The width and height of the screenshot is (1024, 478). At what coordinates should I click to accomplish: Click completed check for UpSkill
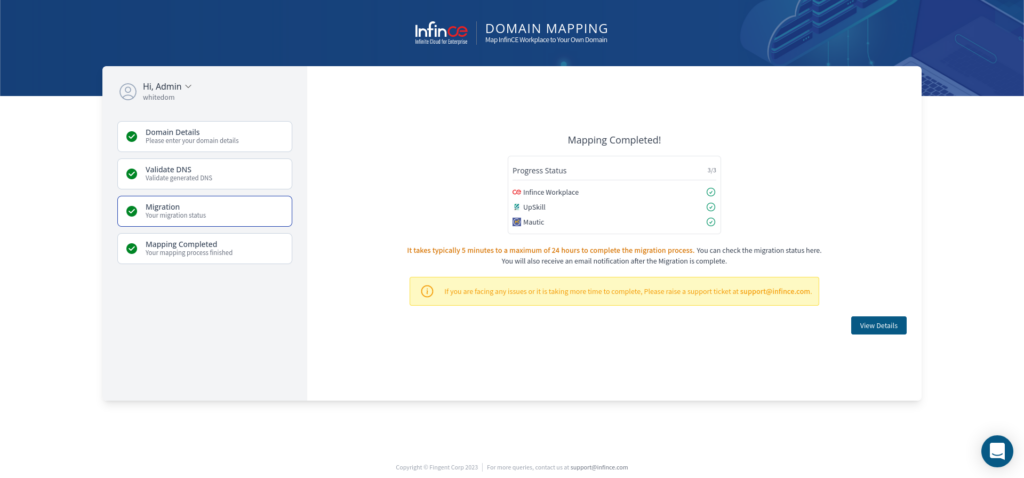coord(711,207)
